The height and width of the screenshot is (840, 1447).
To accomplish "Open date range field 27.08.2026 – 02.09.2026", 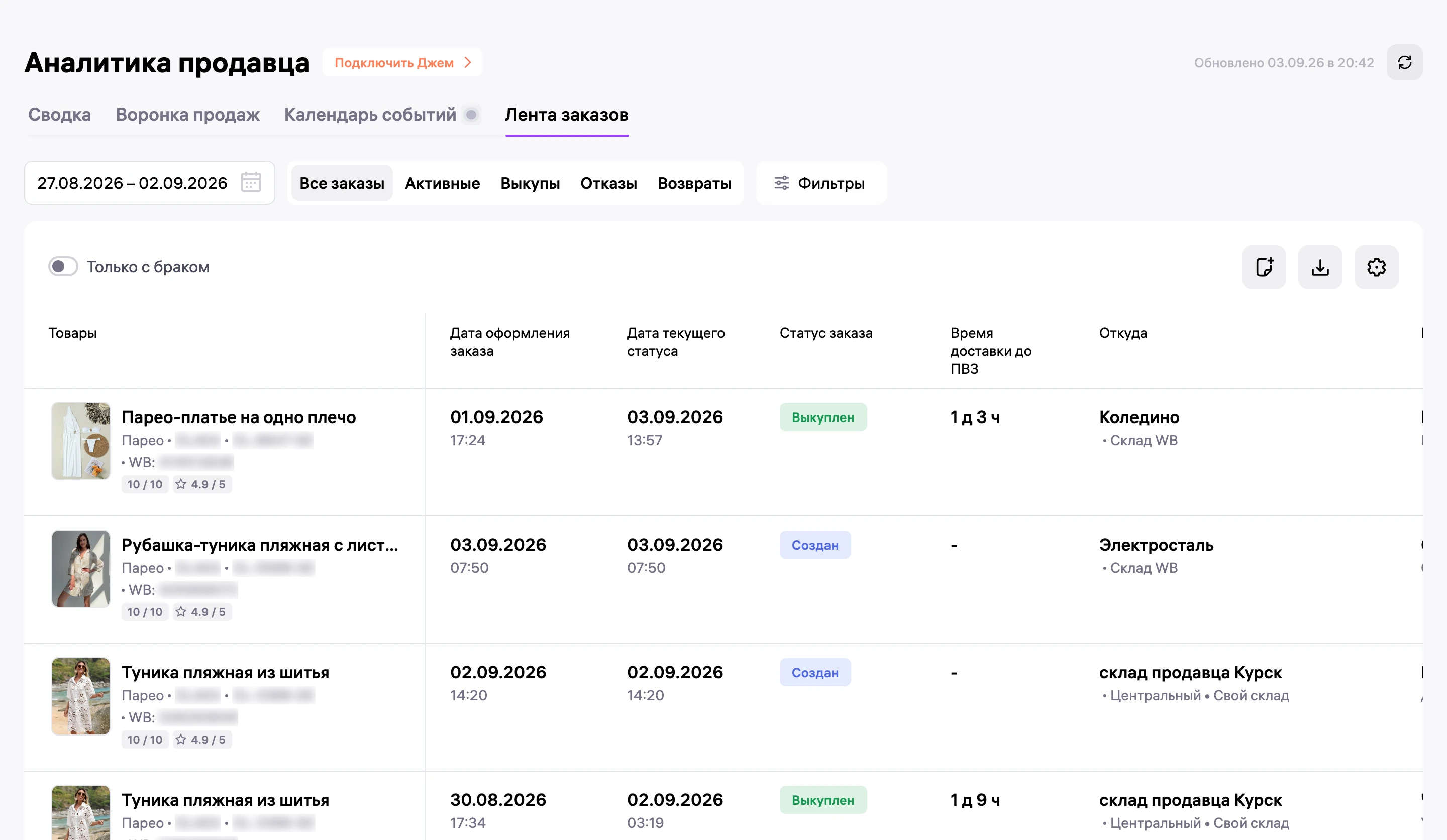I will click(149, 182).
